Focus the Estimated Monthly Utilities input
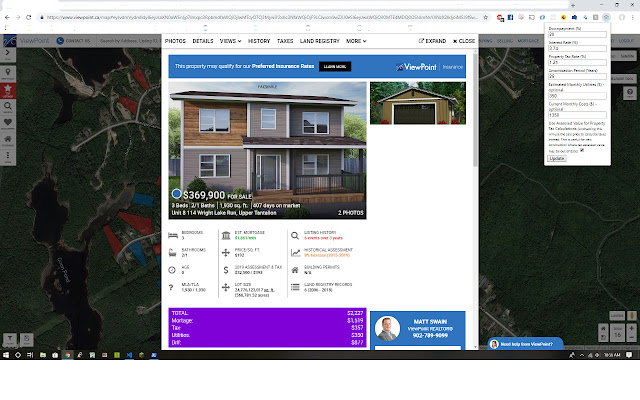This screenshot has height=400, width=640. pos(577,96)
